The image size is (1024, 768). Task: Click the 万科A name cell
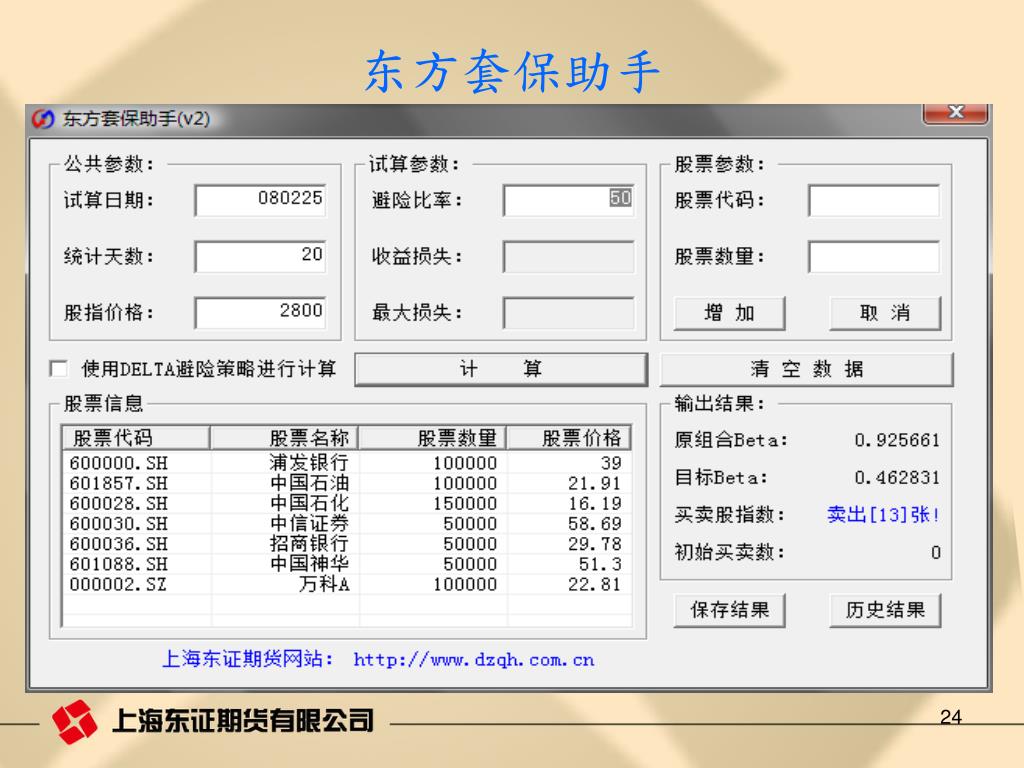tap(325, 584)
